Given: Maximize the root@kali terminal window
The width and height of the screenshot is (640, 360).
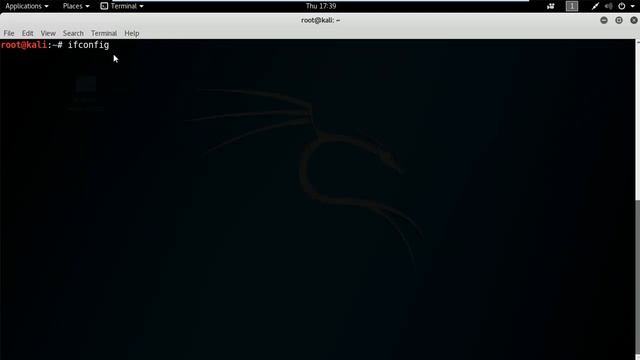Looking at the screenshot, I should pyautogui.click(x=619, y=20).
